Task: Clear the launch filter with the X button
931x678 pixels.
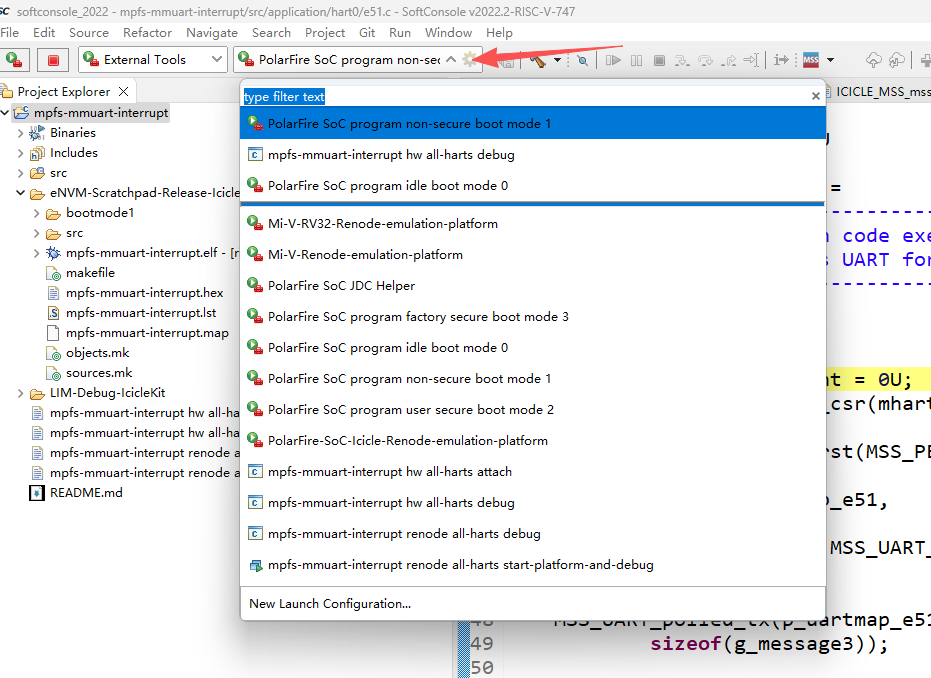Action: 815,96
